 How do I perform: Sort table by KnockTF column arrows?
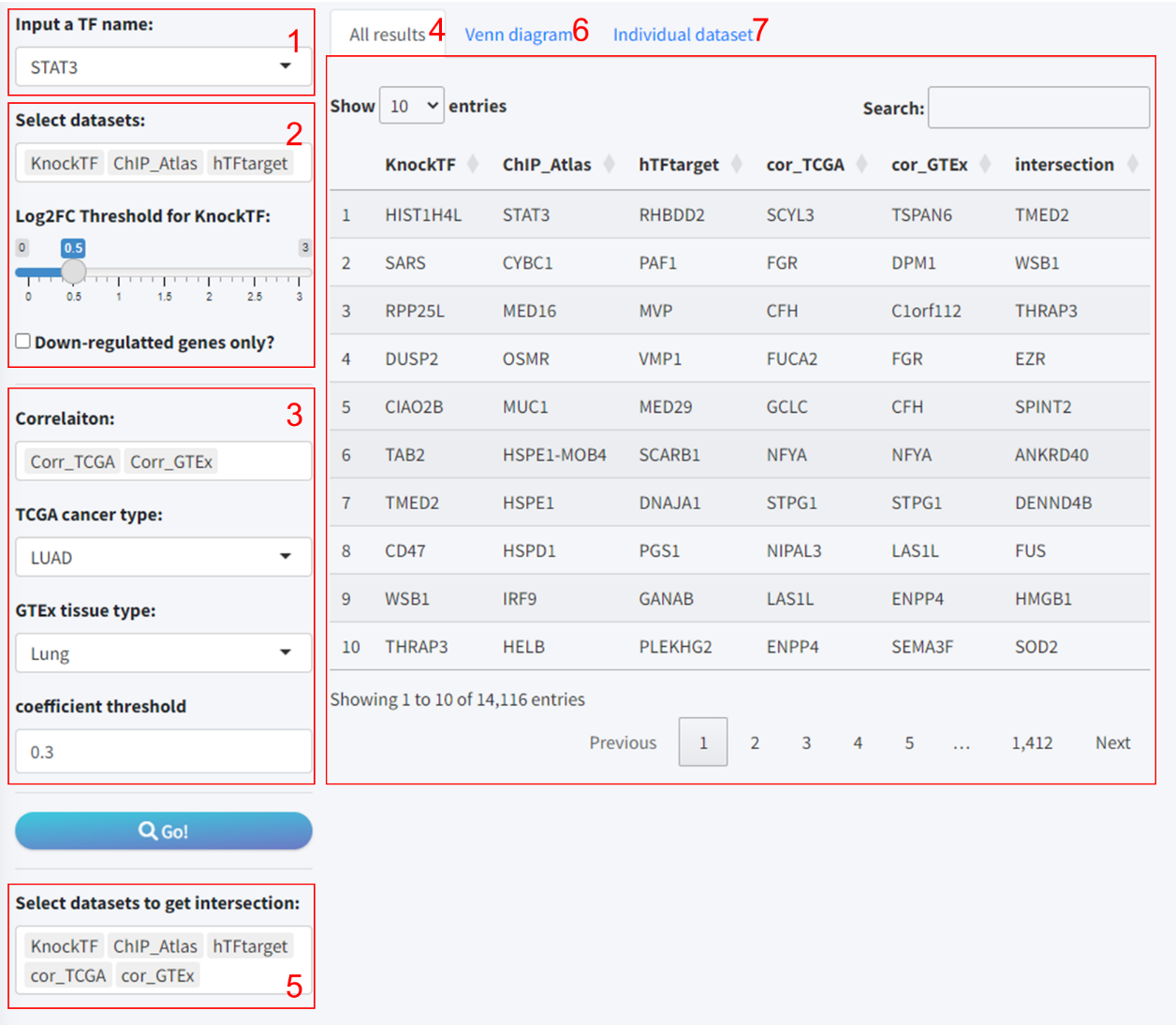pos(473,165)
